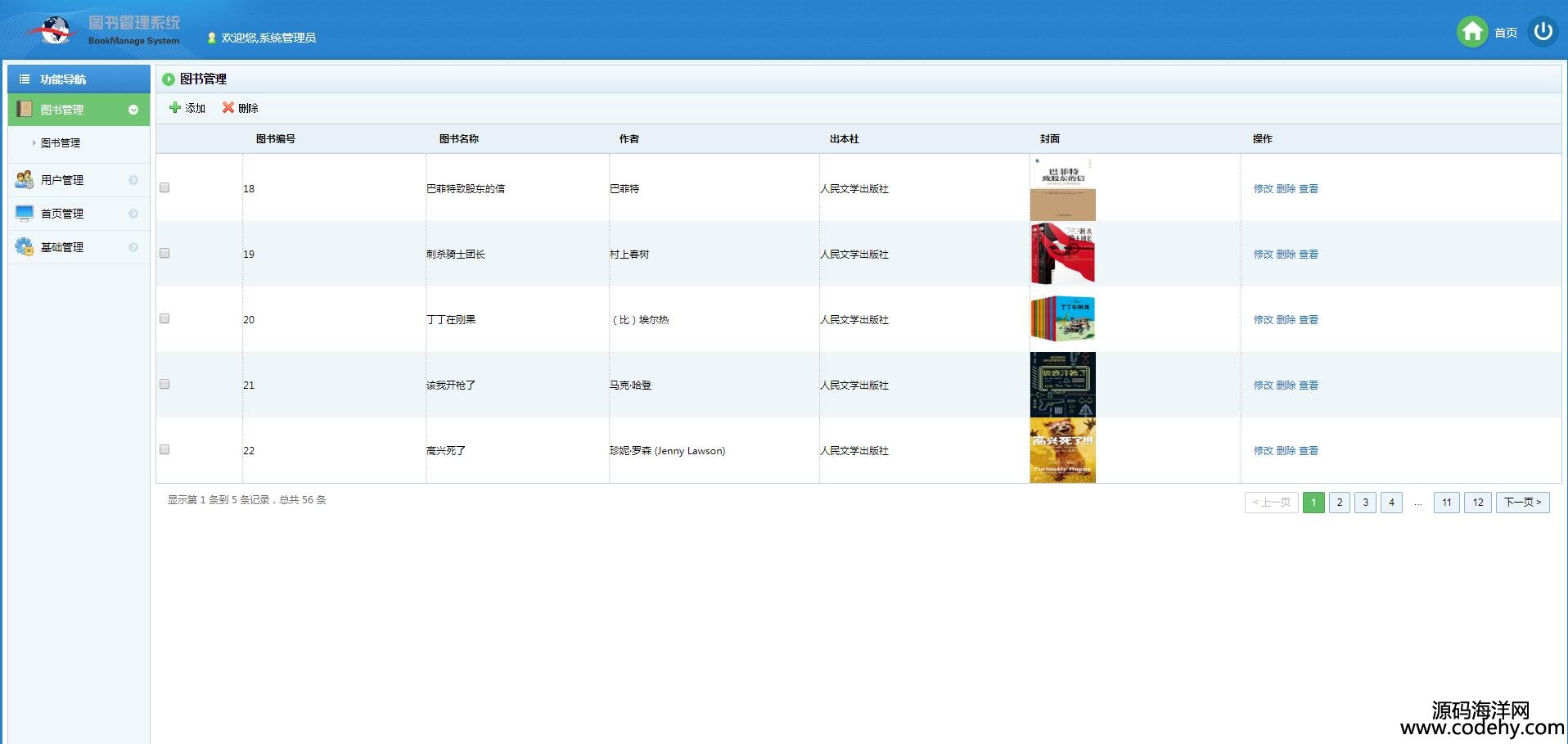Select the checkbox for book 20
1568x744 pixels.
pyautogui.click(x=164, y=318)
